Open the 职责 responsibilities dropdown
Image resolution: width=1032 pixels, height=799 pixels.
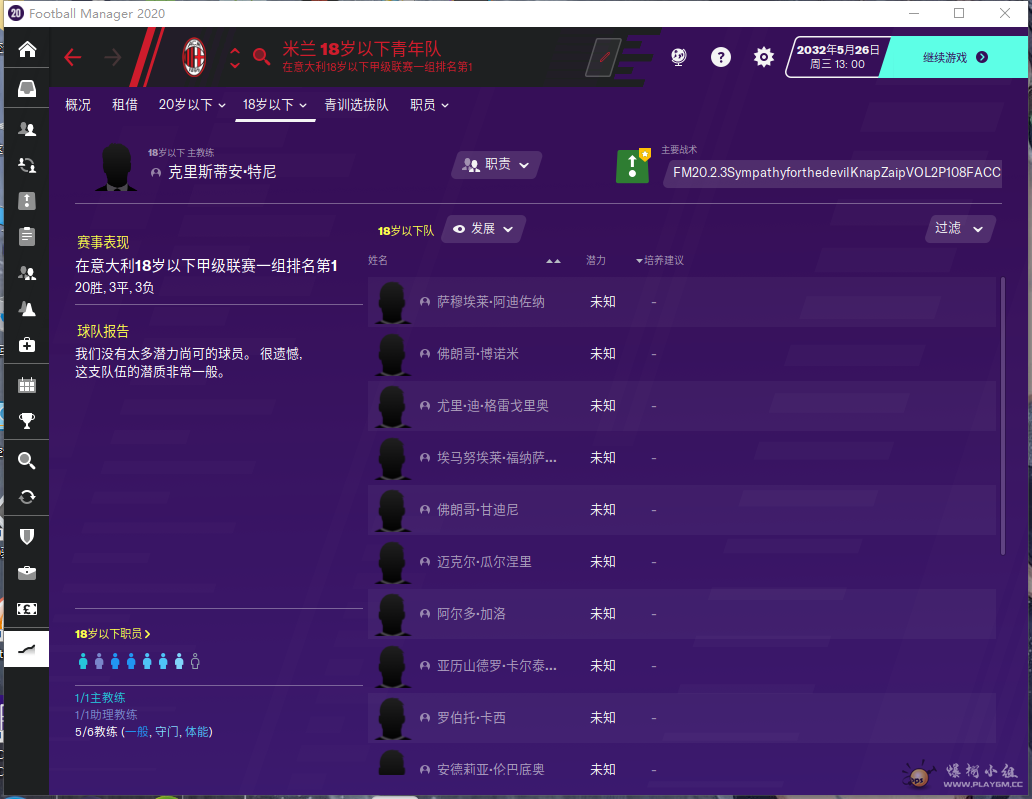[x=496, y=165]
